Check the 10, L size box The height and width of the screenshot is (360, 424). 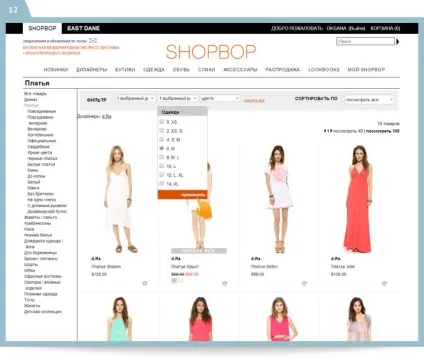(162, 166)
